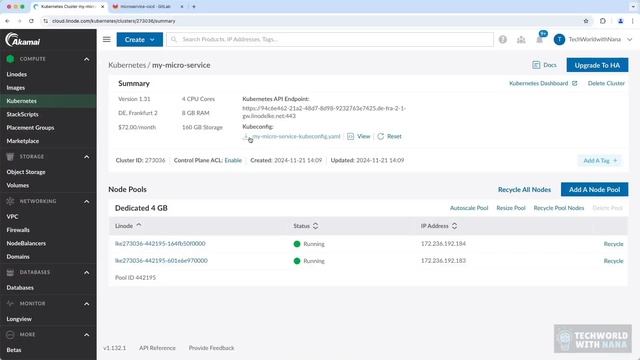Collapse the Compute sidebar section chevron
Image resolution: width=640 pixels, height=360 pixels.
tap(87, 59)
